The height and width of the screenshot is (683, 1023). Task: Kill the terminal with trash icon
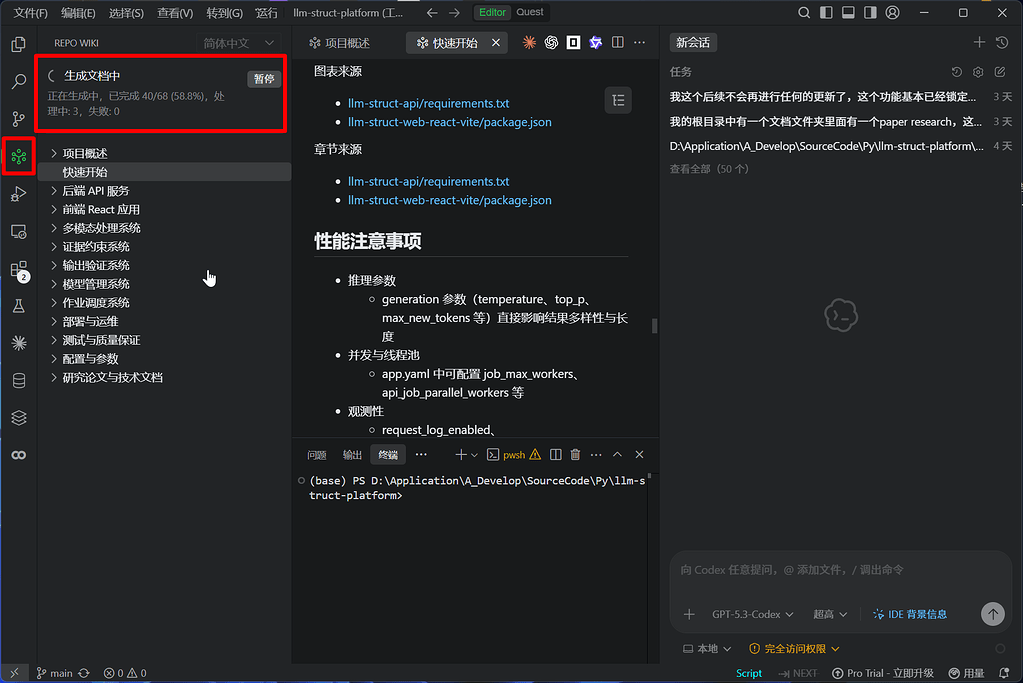(575, 455)
